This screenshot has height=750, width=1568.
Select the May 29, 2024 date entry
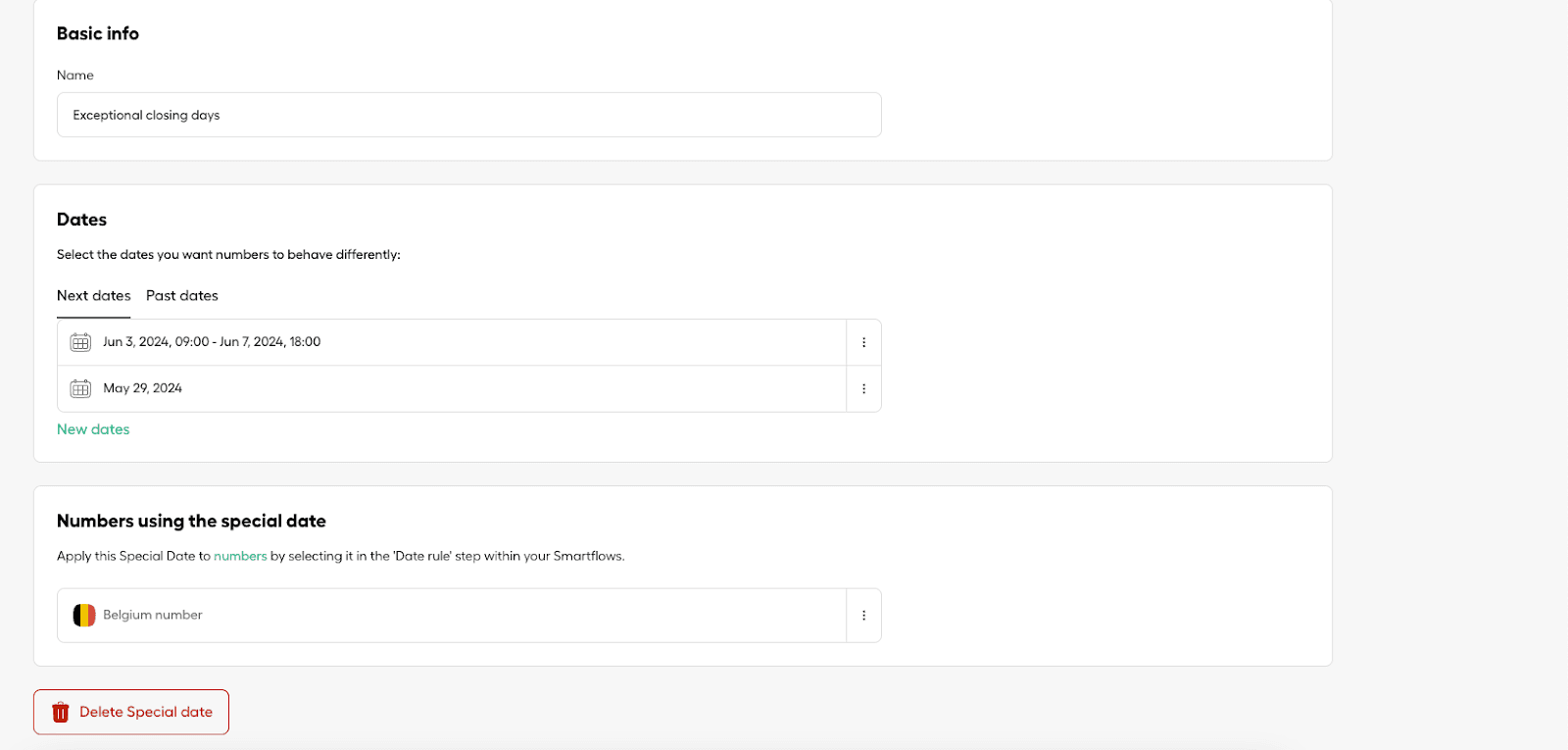pyautogui.click(x=143, y=388)
